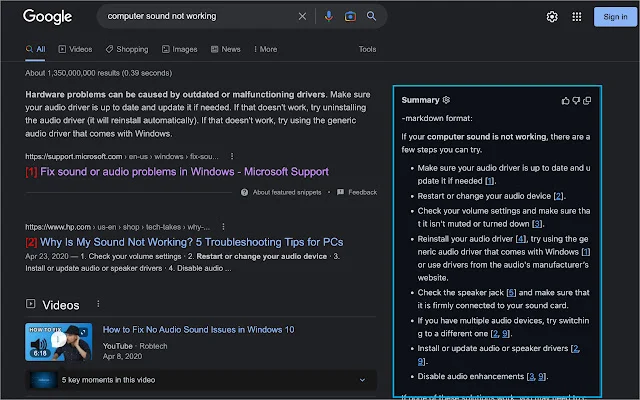This screenshot has height=400, width=640.
Task: Give the summary a thumbs down
Action: [577, 100]
